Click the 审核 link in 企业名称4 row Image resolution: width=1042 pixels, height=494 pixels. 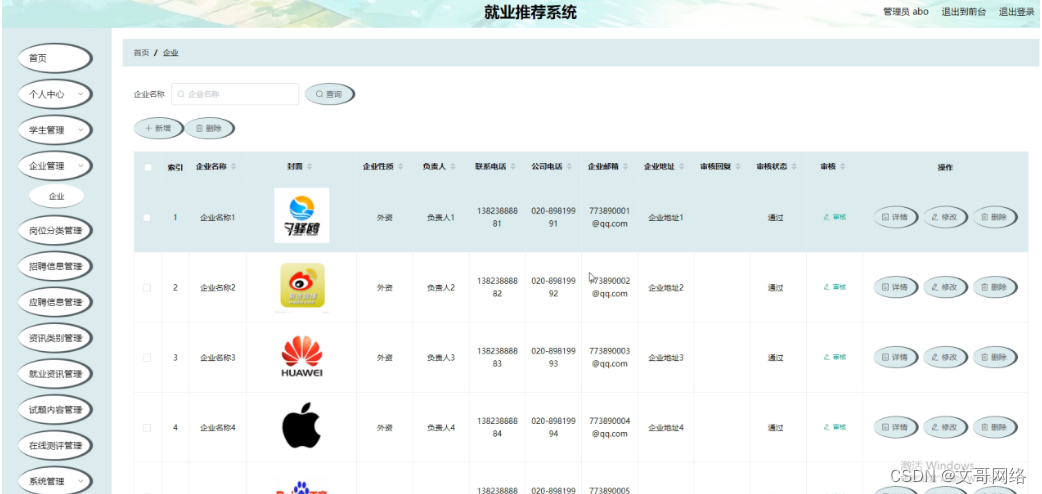coord(835,427)
